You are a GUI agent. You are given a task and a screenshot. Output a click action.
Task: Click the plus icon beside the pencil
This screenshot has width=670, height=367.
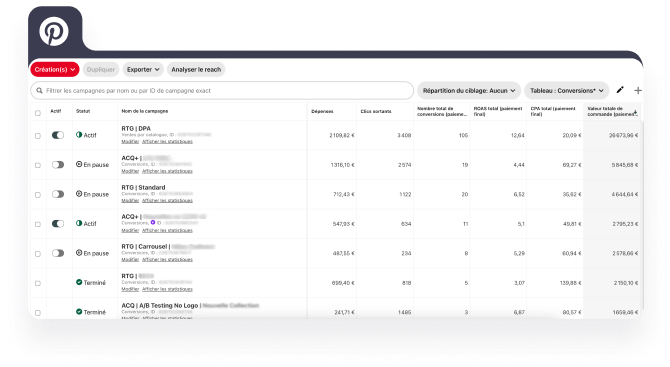point(638,90)
